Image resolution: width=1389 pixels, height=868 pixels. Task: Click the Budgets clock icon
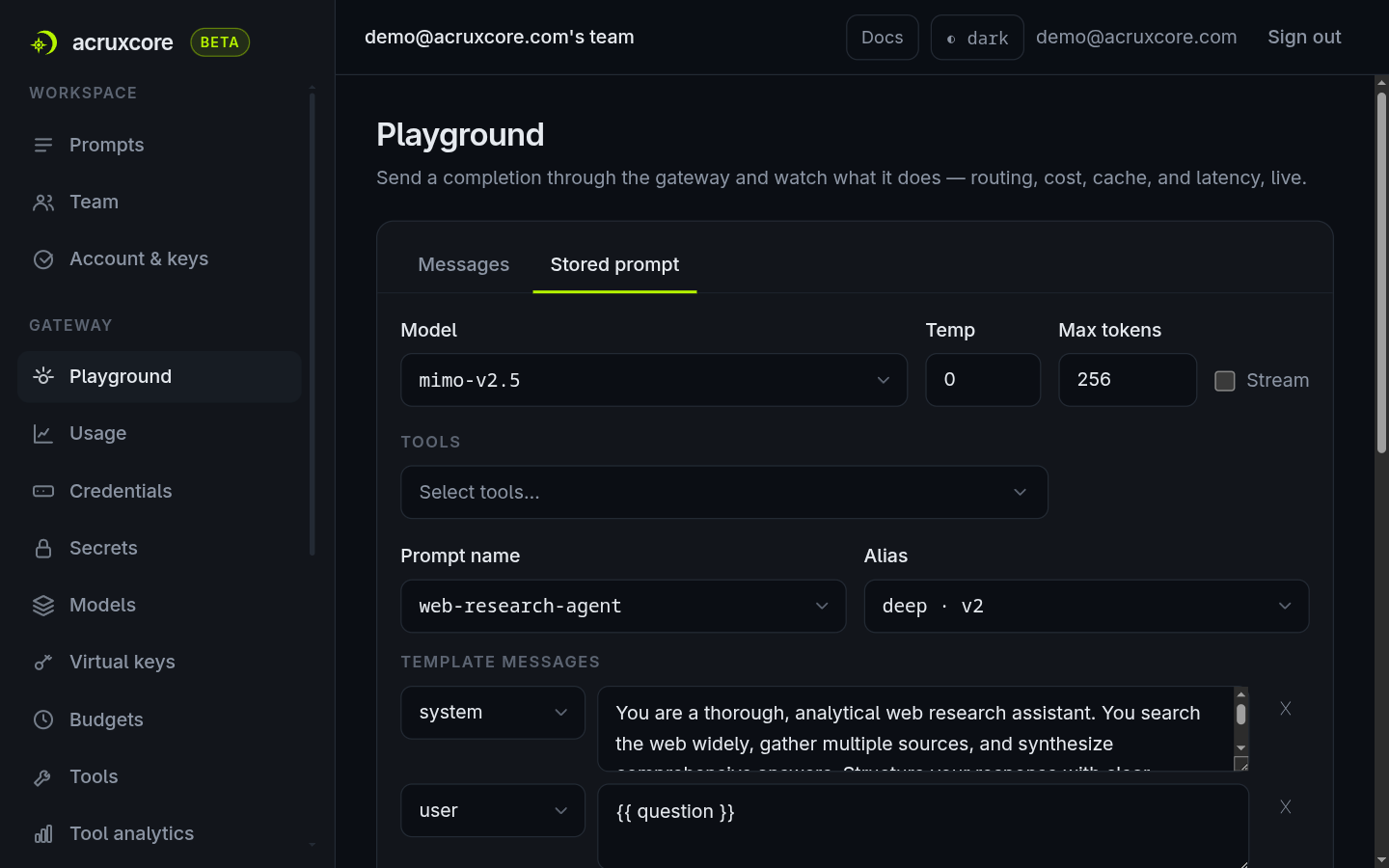coord(43,719)
